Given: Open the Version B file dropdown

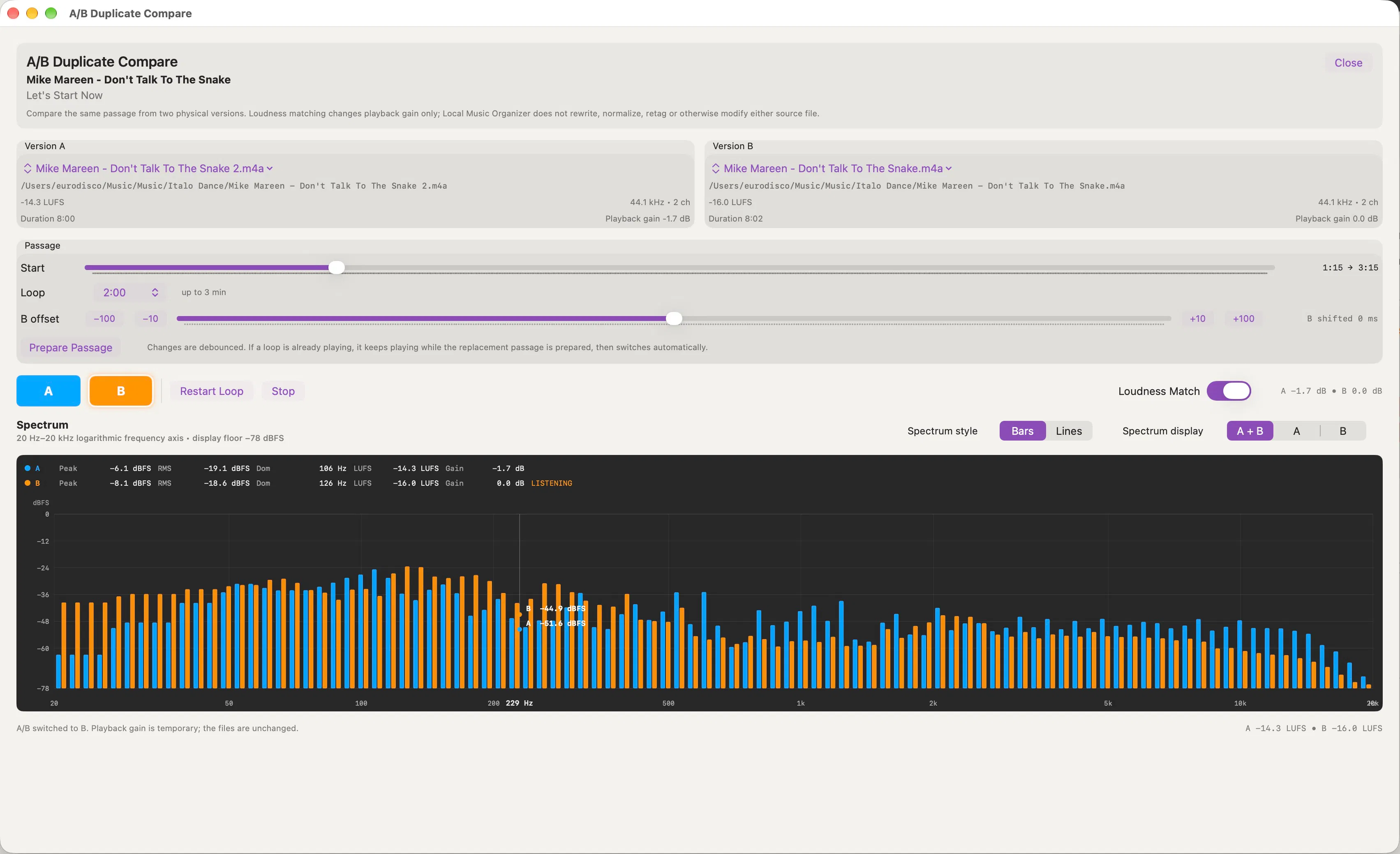Looking at the screenshot, I should point(831,168).
